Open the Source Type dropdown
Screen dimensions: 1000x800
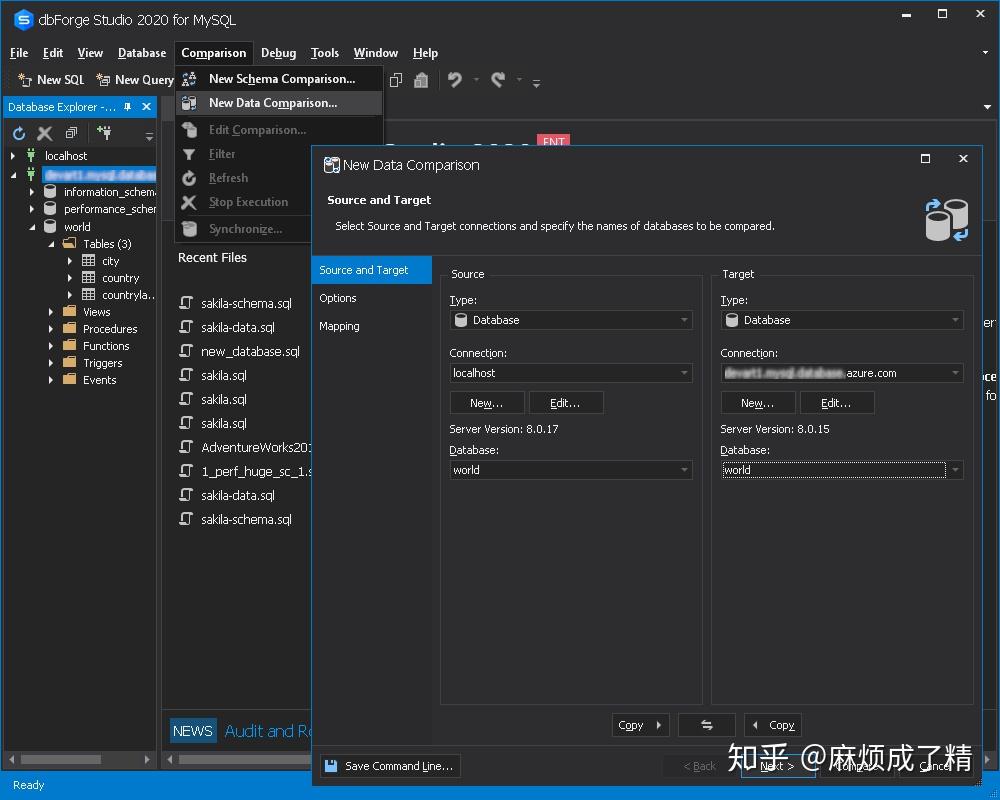(684, 320)
